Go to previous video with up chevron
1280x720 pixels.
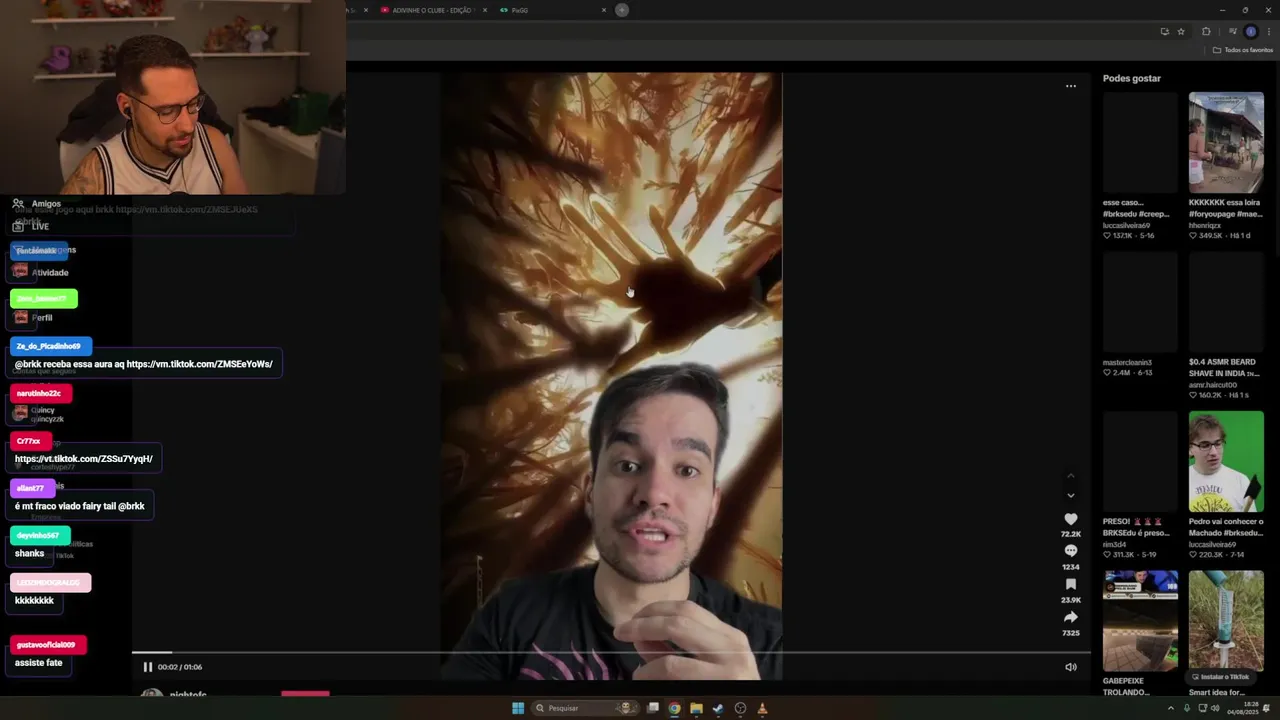click(x=1070, y=475)
